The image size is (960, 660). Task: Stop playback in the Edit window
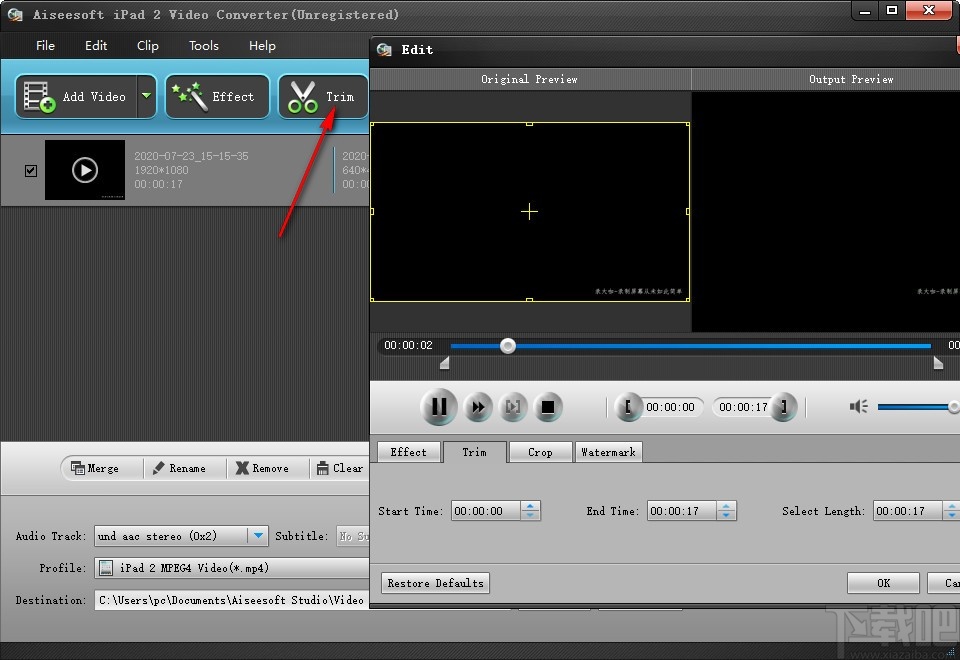coord(548,407)
